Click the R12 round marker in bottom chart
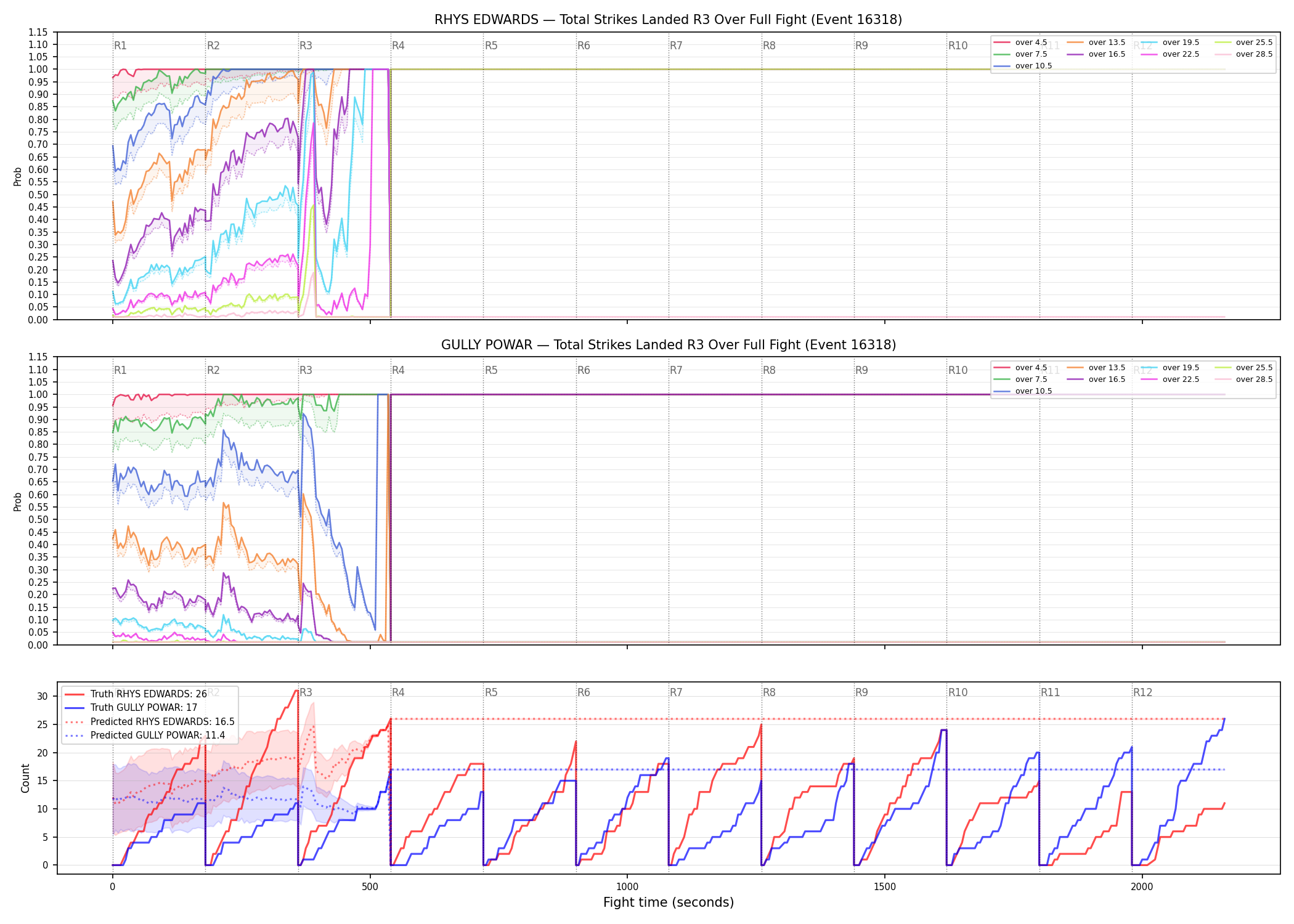The width and height of the screenshot is (1294, 924). coord(1142,692)
